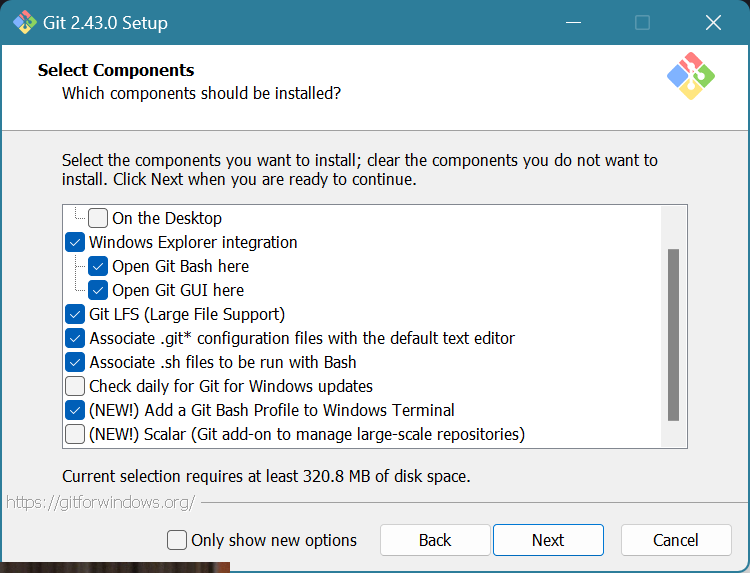Close the Git Setup window
Screen dimensions: 750x573
pos(713,22)
